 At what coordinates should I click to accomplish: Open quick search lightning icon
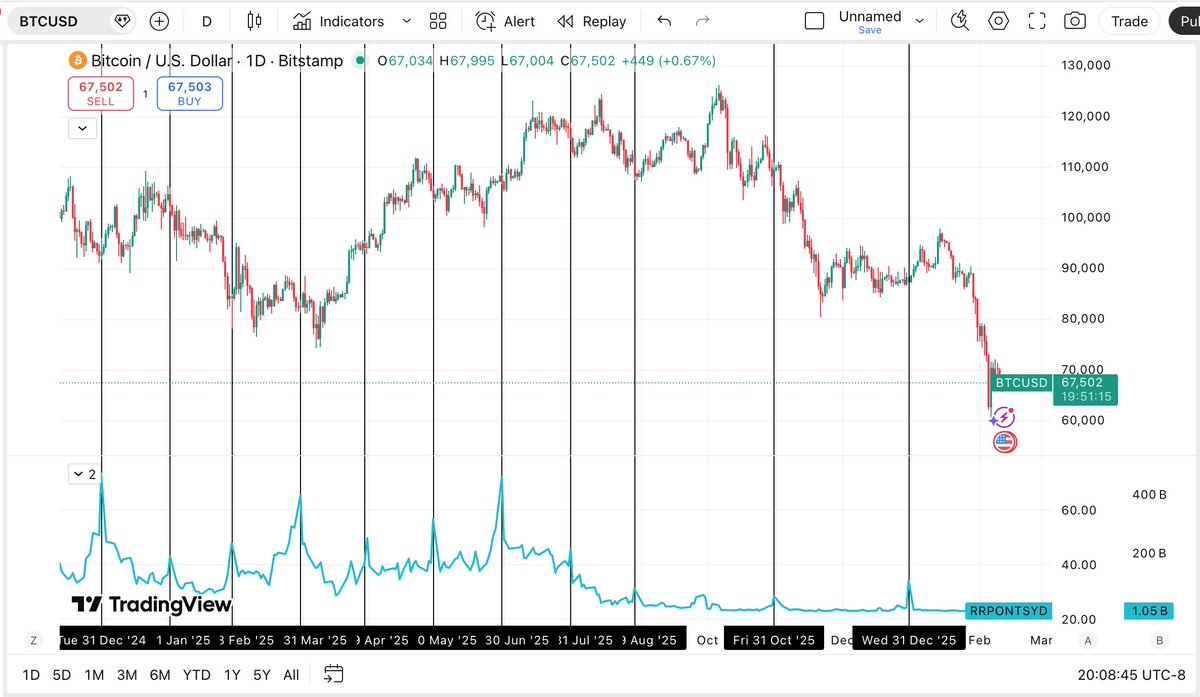pyautogui.click(x=960, y=21)
